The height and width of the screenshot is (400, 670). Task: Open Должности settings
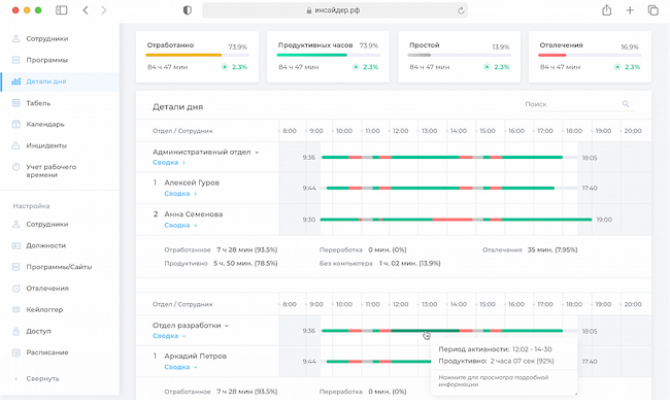tap(46, 245)
